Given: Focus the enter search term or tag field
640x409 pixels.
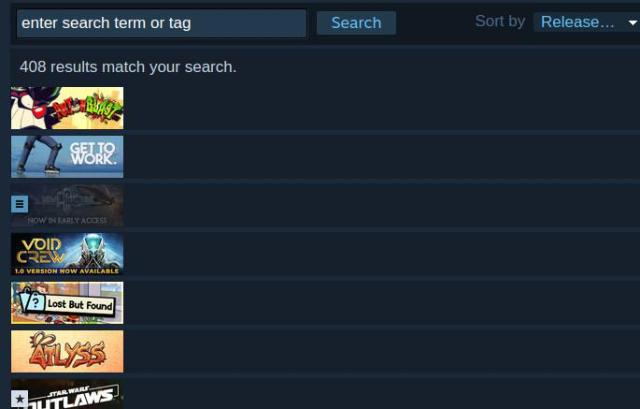Looking at the screenshot, I should tap(162, 23).
